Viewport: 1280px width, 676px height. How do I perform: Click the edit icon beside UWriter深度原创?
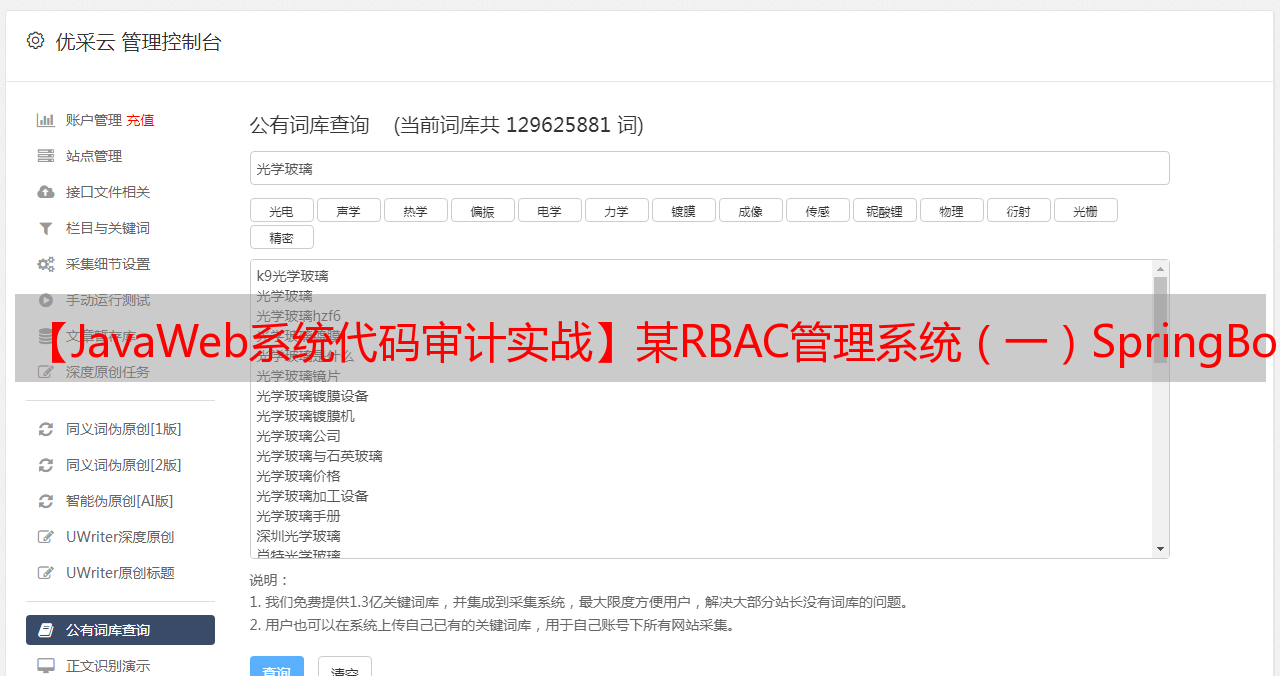pos(46,537)
